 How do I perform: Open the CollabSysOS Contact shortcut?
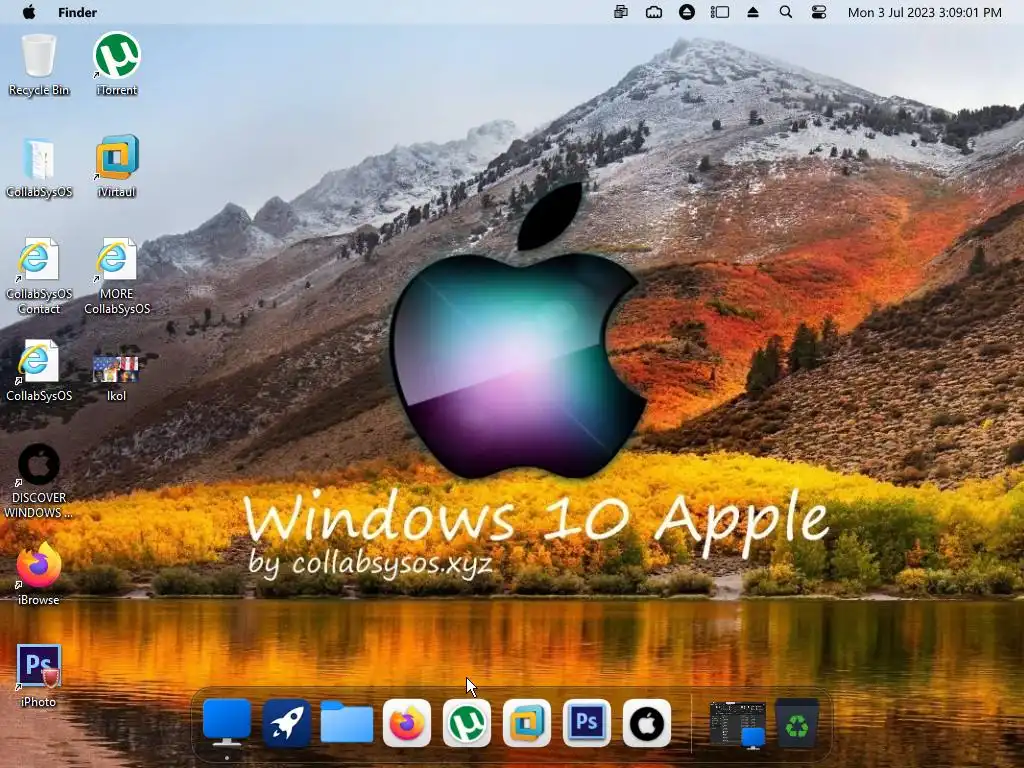point(39,276)
